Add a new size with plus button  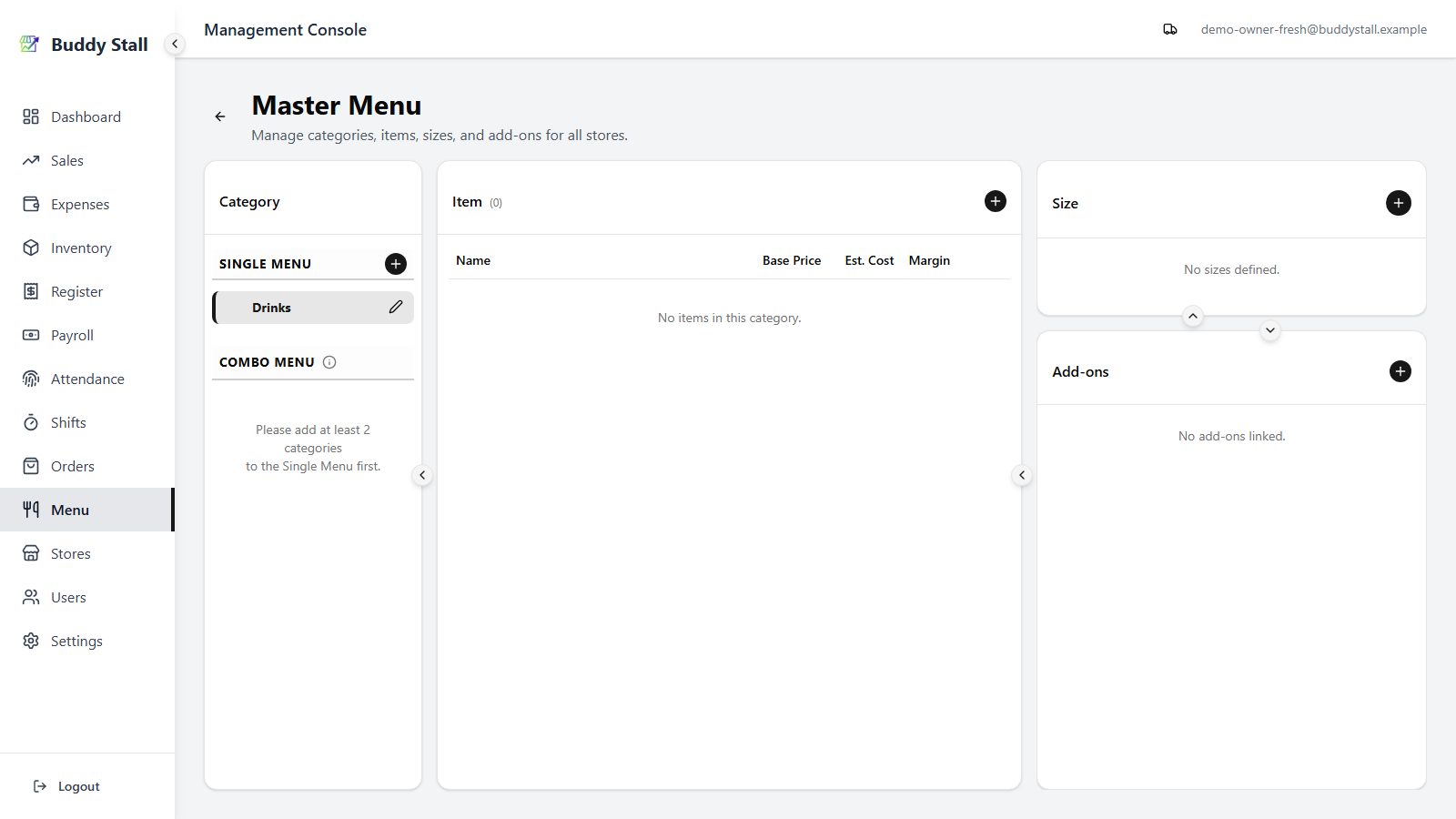[1399, 203]
